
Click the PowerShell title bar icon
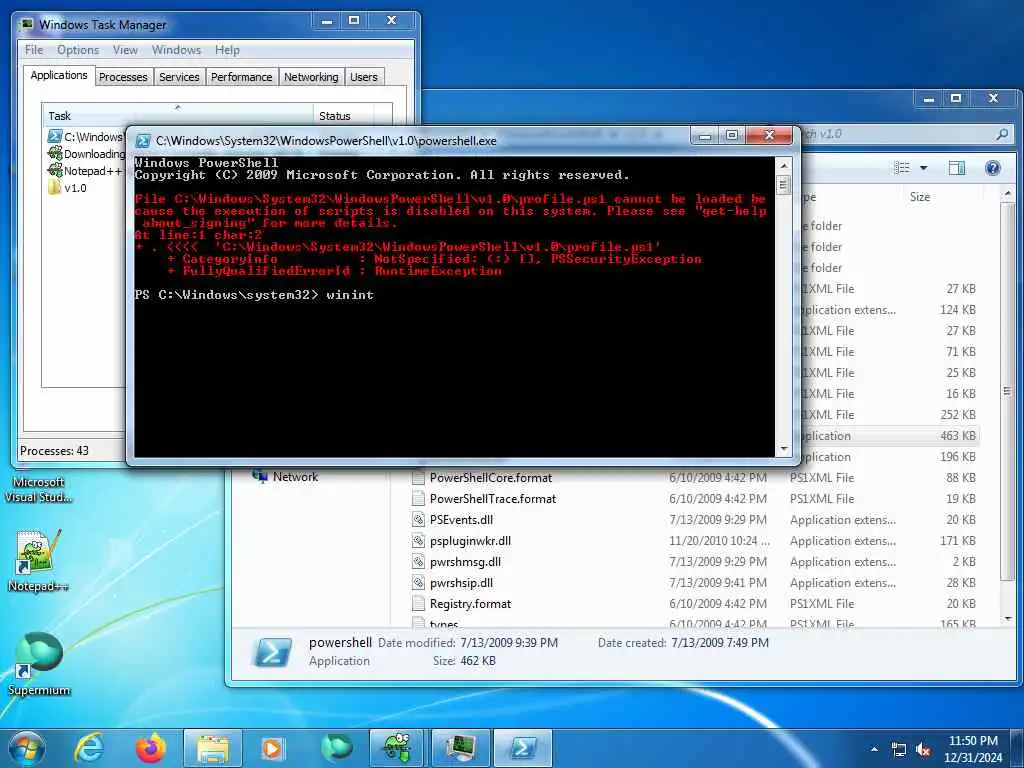143,140
